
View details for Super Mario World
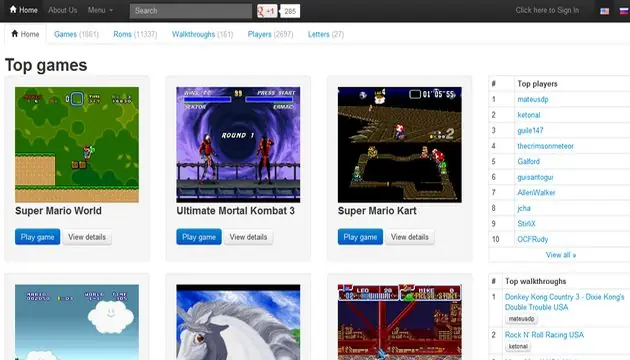click(x=87, y=237)
